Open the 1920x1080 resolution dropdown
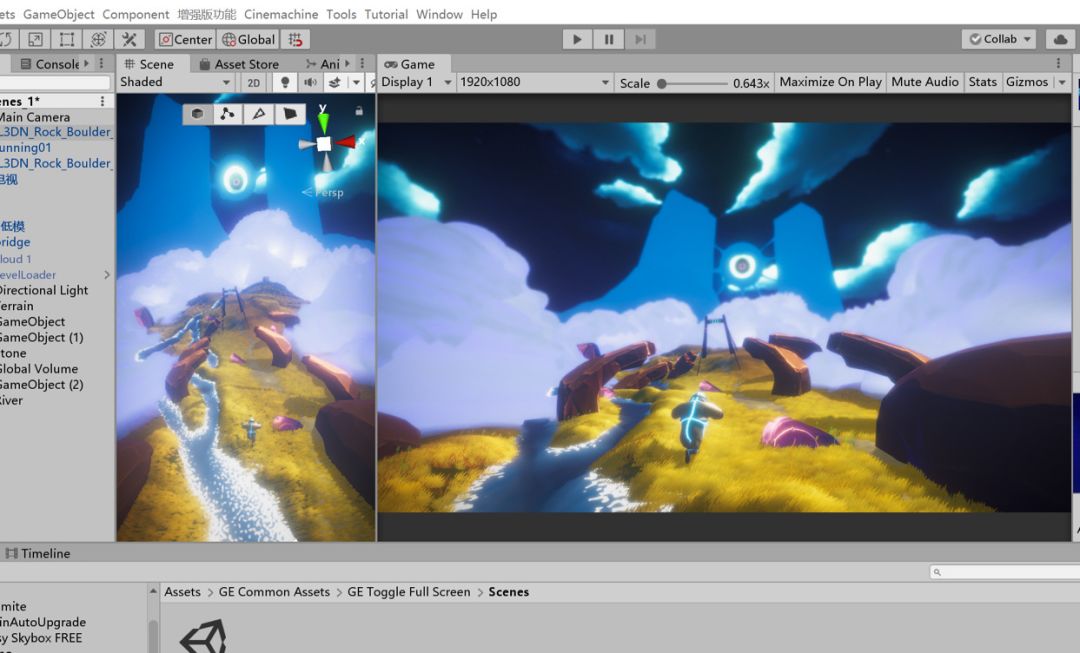This screenshot has height=653, width=1080. point(534,82)
